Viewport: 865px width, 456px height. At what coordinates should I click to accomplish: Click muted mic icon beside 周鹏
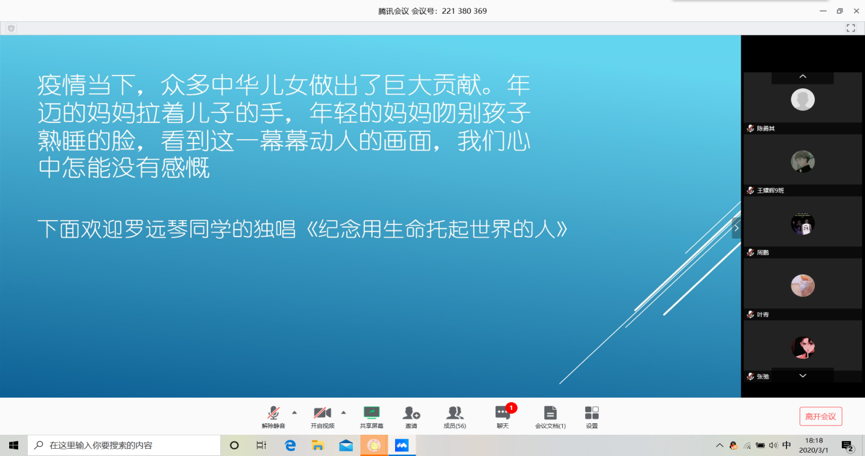pyautogui.click(x=750, y=253)
